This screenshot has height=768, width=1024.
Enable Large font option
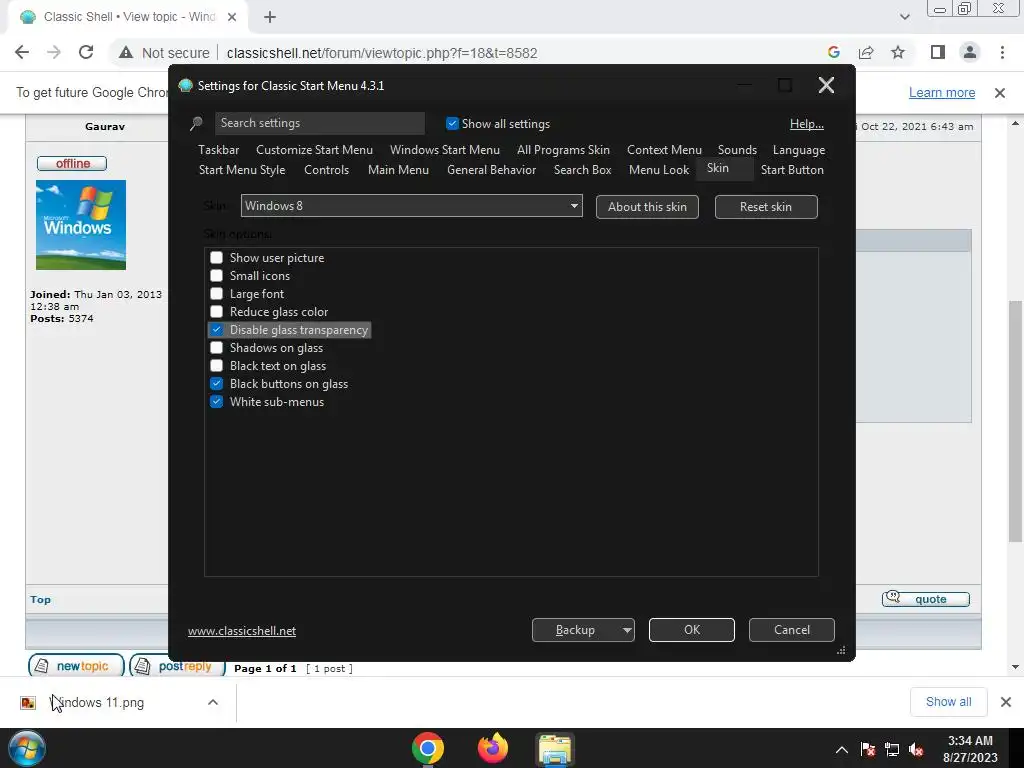pos(216,294)
